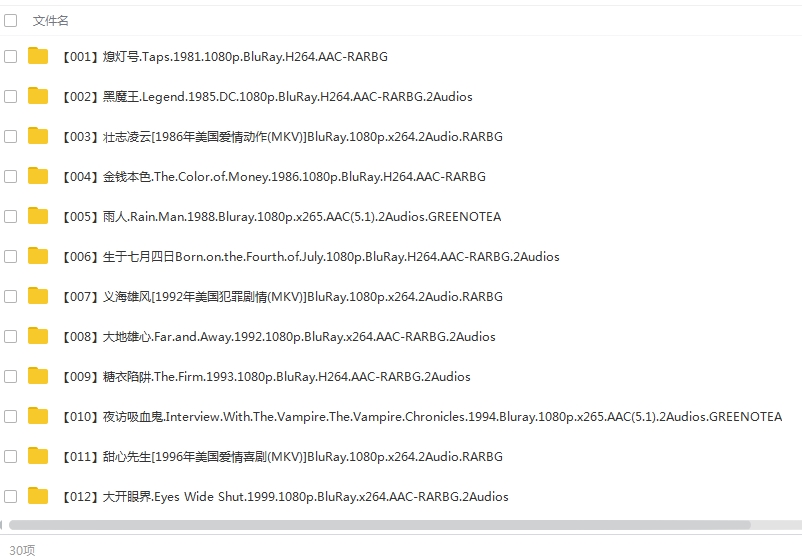
Task: Tick the select-all checkbox beside 文件名
Action: [10, 20]
